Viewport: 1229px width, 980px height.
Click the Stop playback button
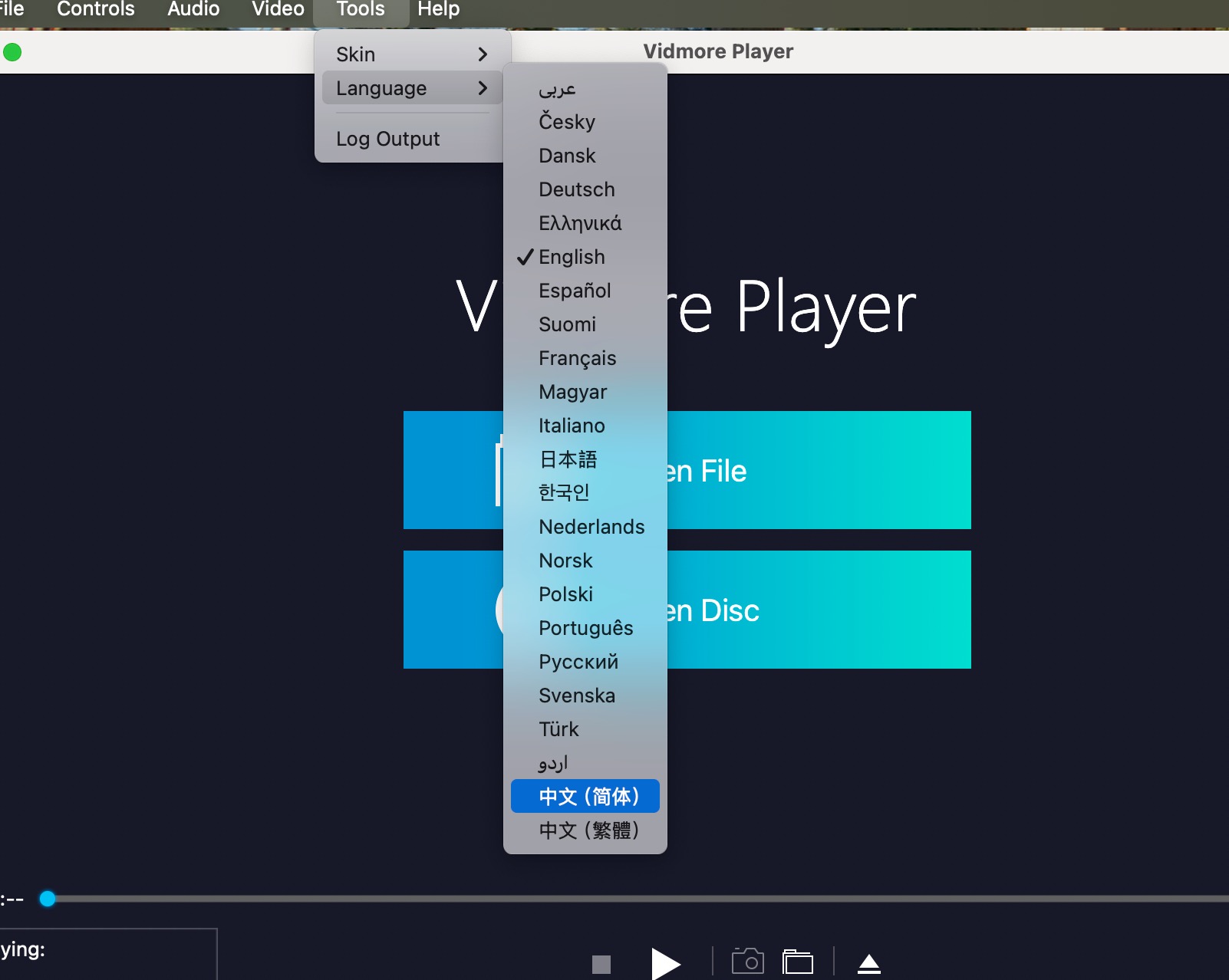click(601, 963)
